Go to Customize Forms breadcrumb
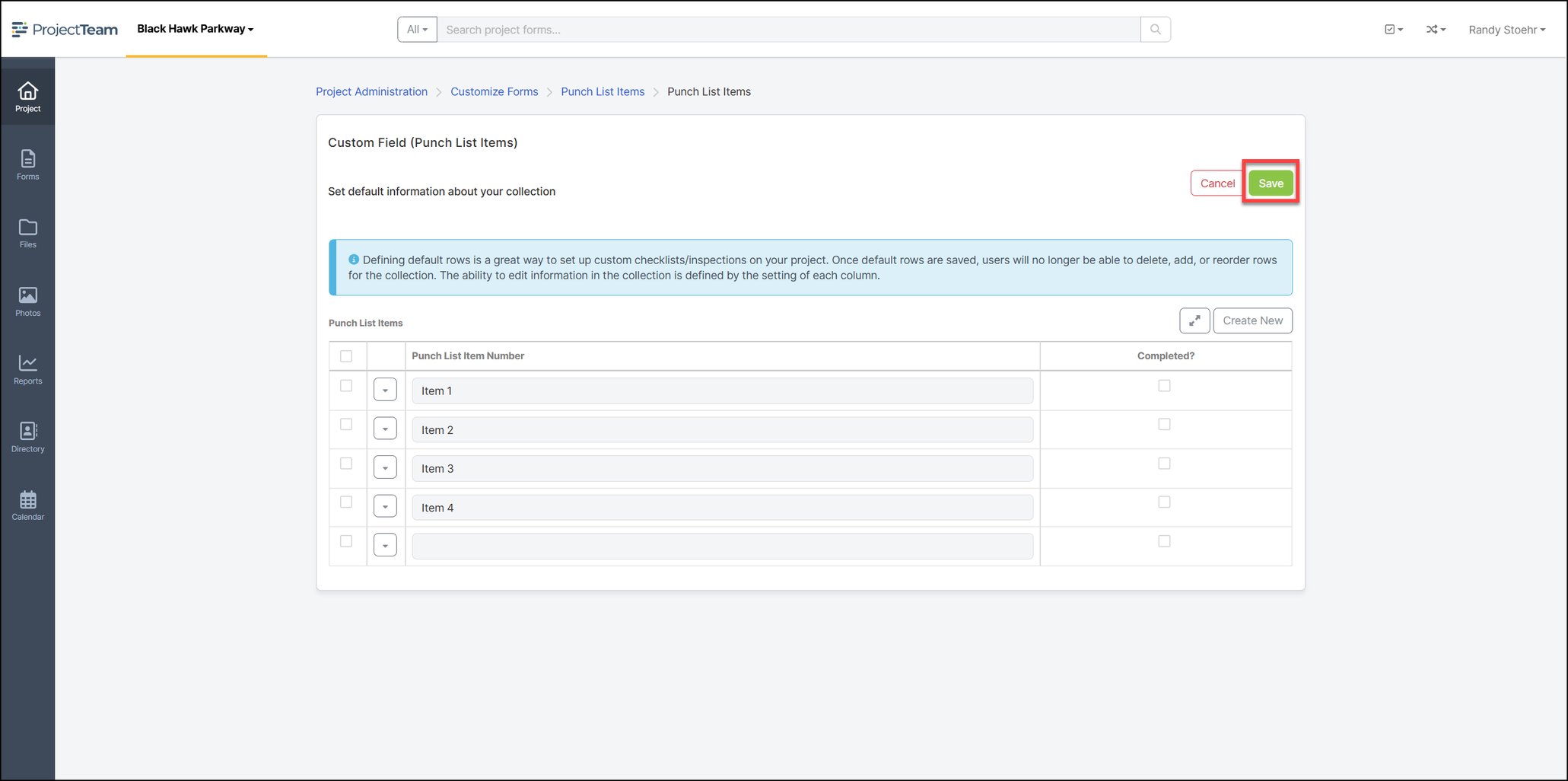This screenshot has height=781, width=1568. [495, 91]
